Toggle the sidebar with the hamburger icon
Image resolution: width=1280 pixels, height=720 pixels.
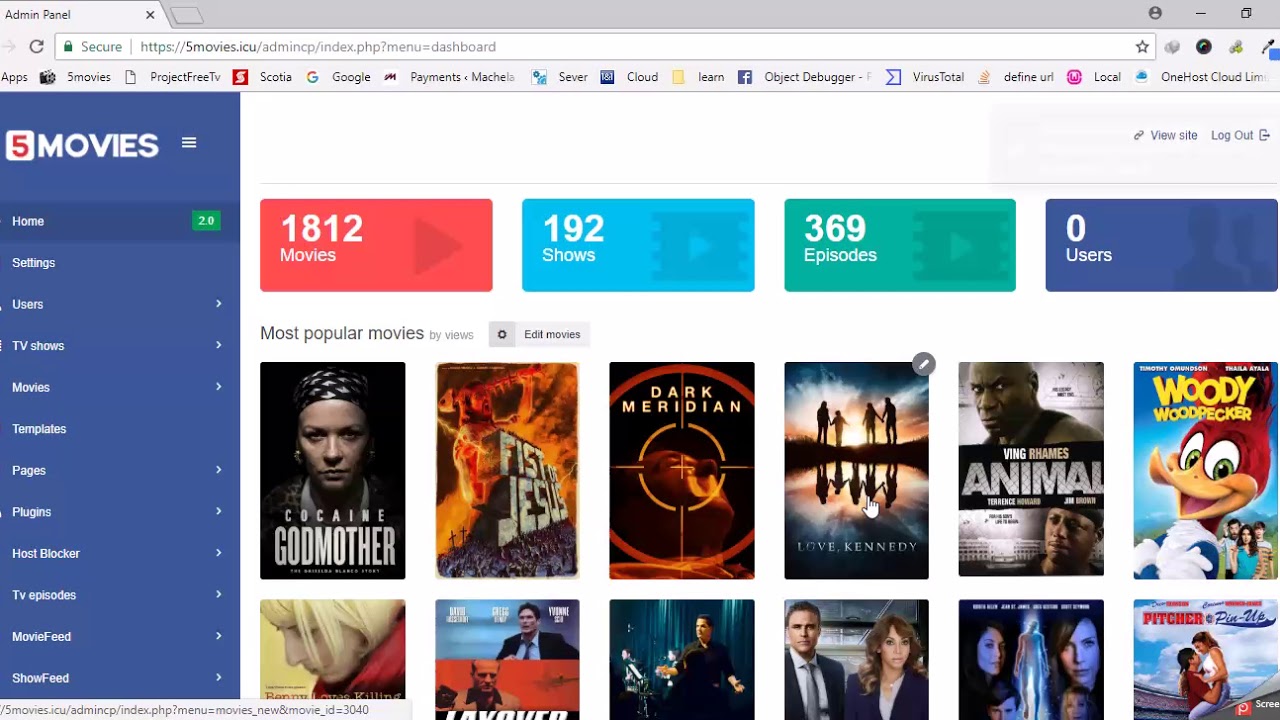189,143
